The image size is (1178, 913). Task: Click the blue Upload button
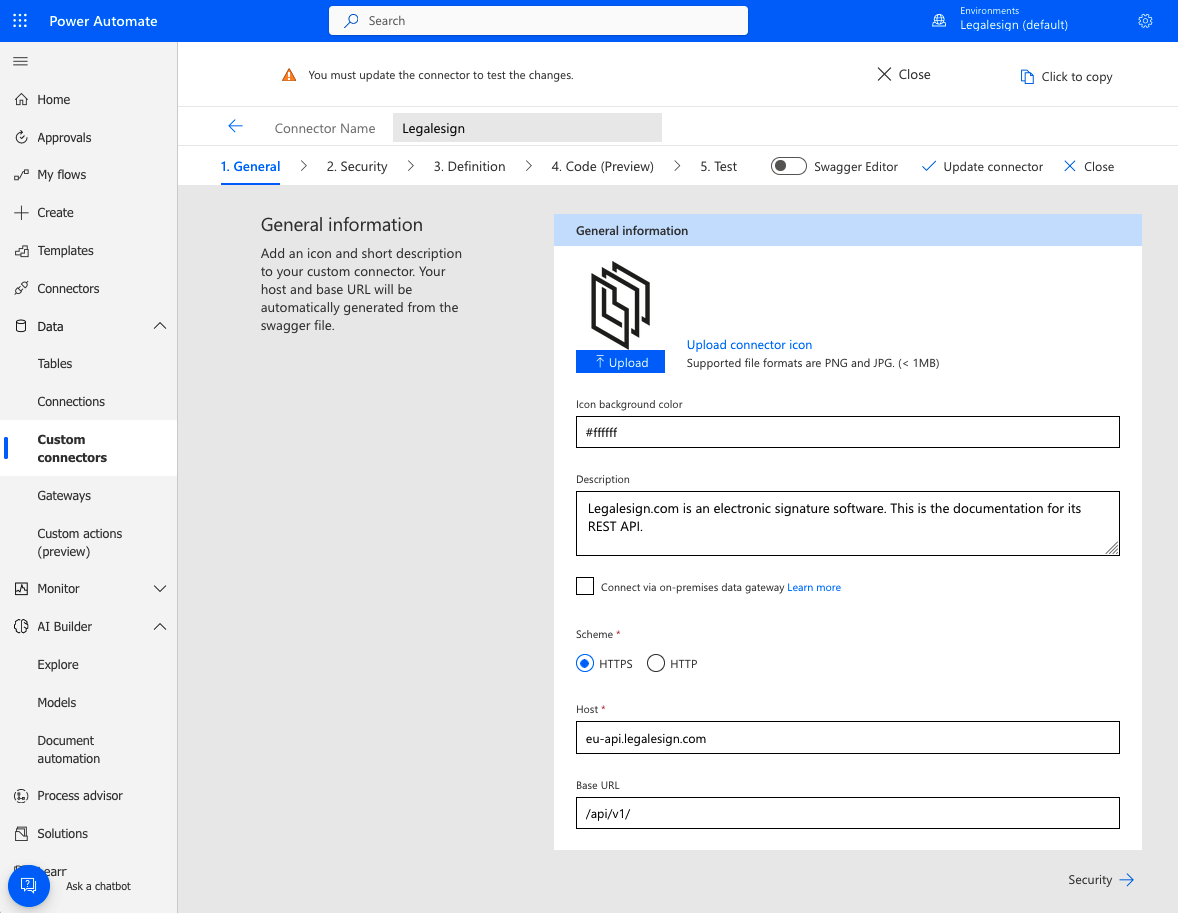coord(621,361)
